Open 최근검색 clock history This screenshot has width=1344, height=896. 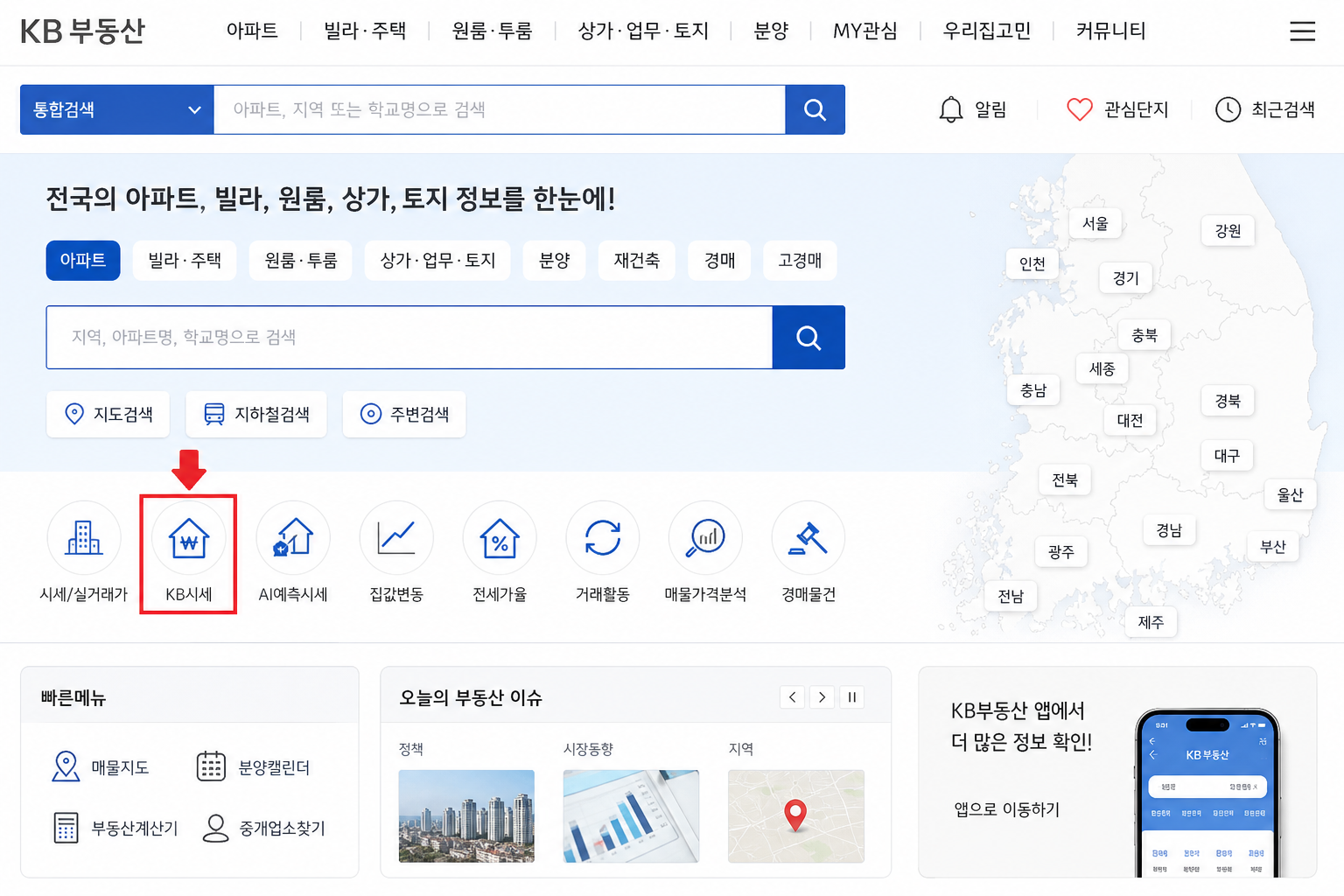pyautogui.click(x=1264, y=109)
